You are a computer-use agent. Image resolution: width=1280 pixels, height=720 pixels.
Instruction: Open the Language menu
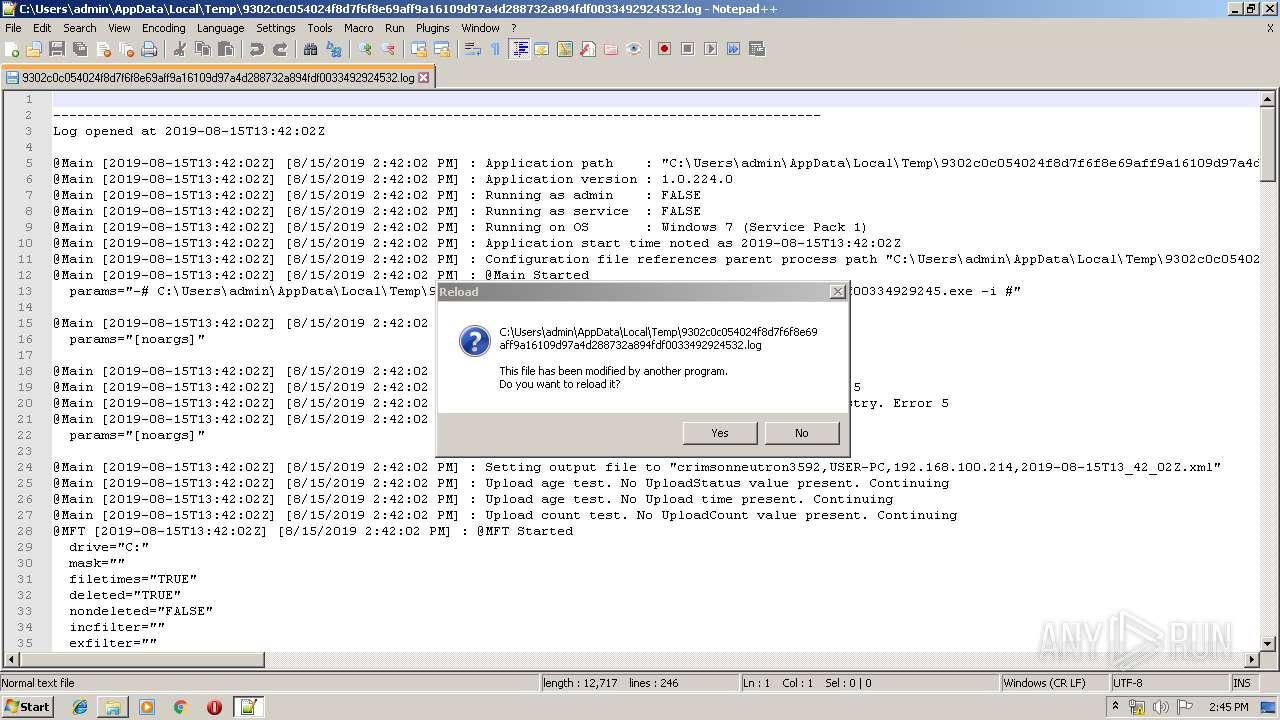click(220, 28)
